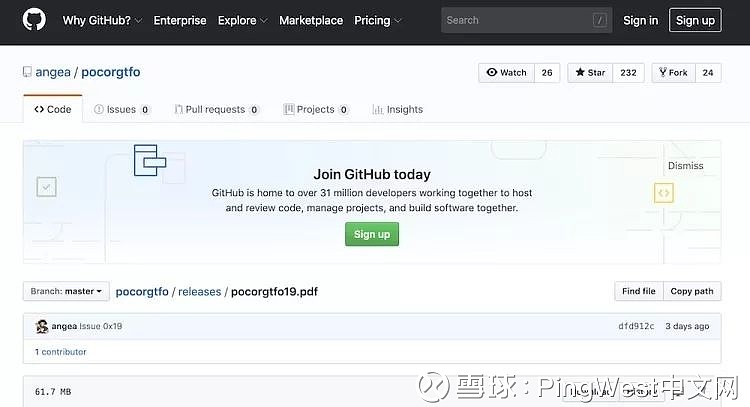Star the repository
The width and height of the screenshot is (750, 407).
click(590, 73)
